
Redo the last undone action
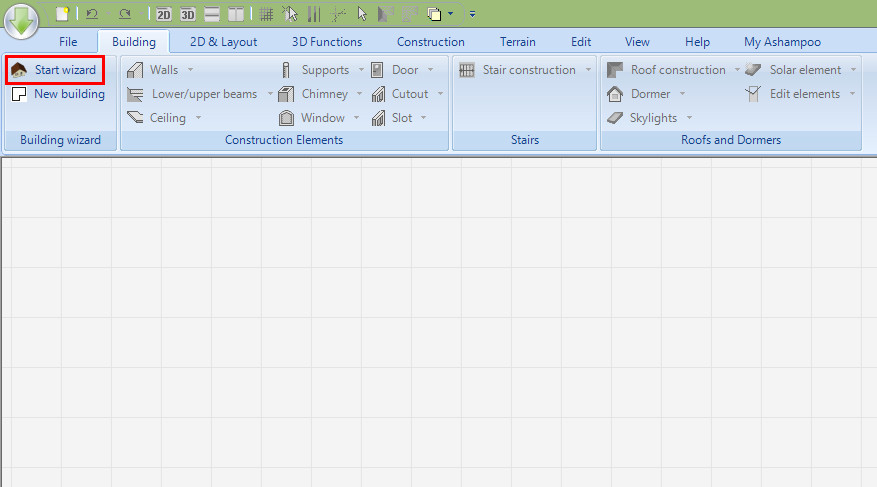pos(125,14)
